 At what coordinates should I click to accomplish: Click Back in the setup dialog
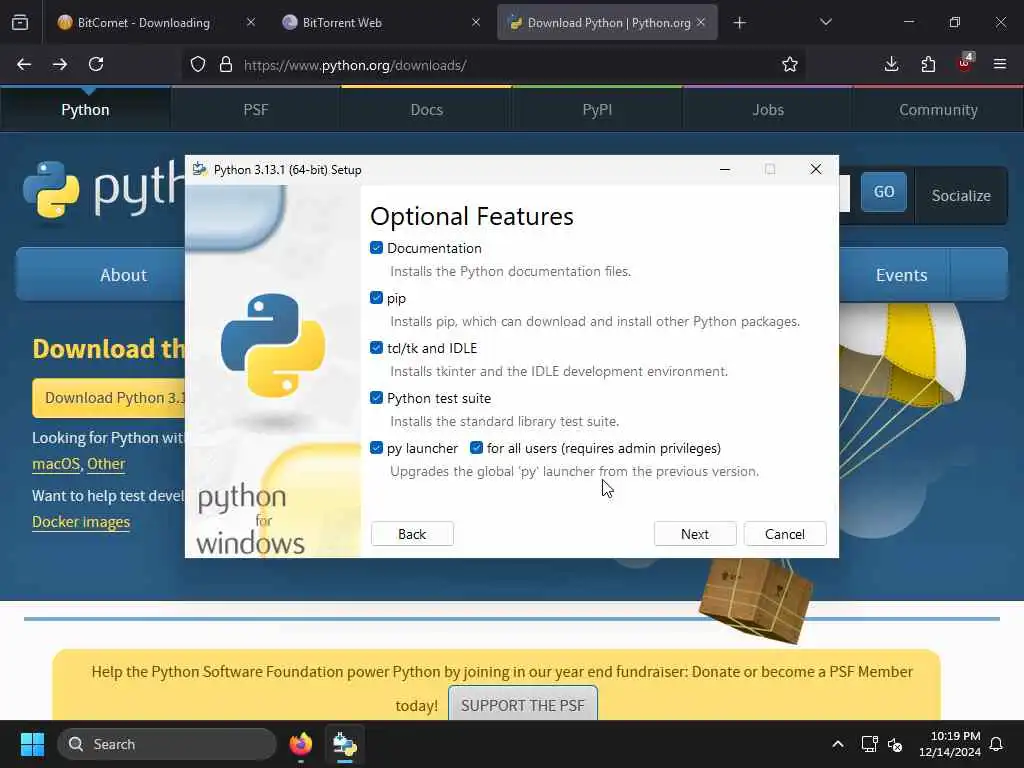pos(412,534)
